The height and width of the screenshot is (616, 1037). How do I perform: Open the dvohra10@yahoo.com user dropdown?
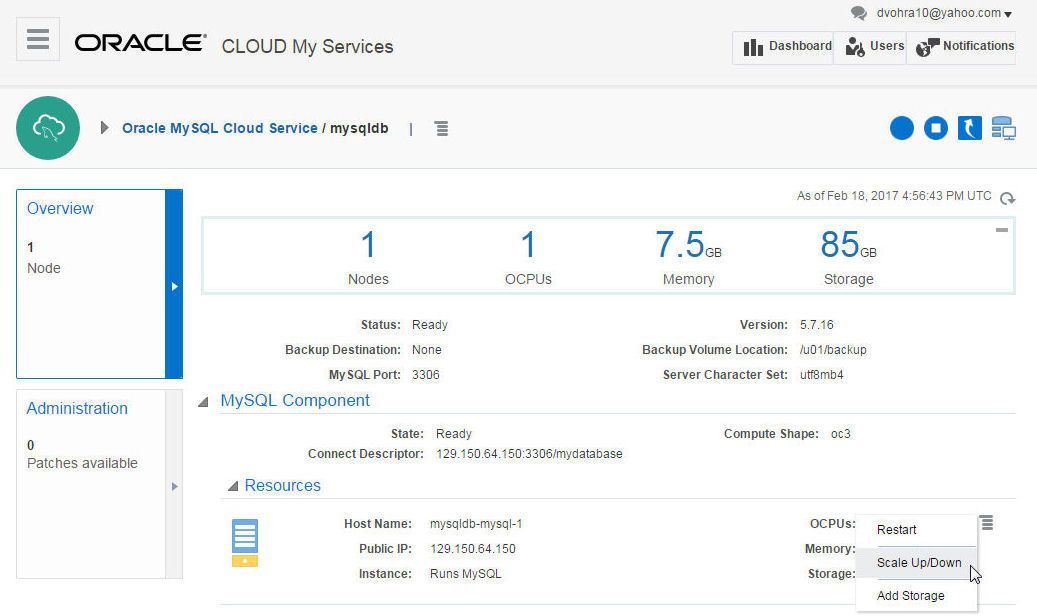[944, 13]
